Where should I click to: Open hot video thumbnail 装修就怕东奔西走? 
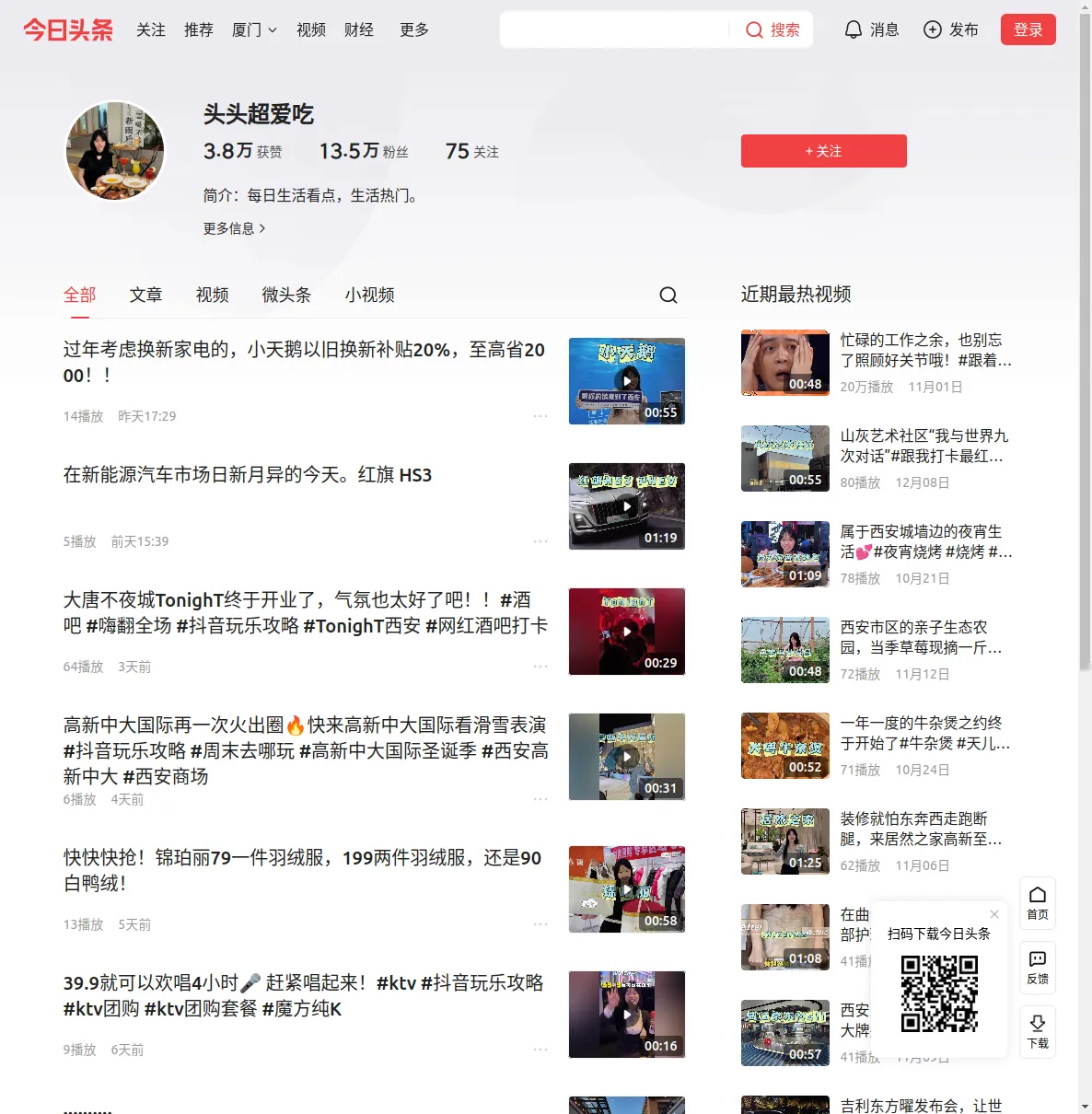[785, 841]
